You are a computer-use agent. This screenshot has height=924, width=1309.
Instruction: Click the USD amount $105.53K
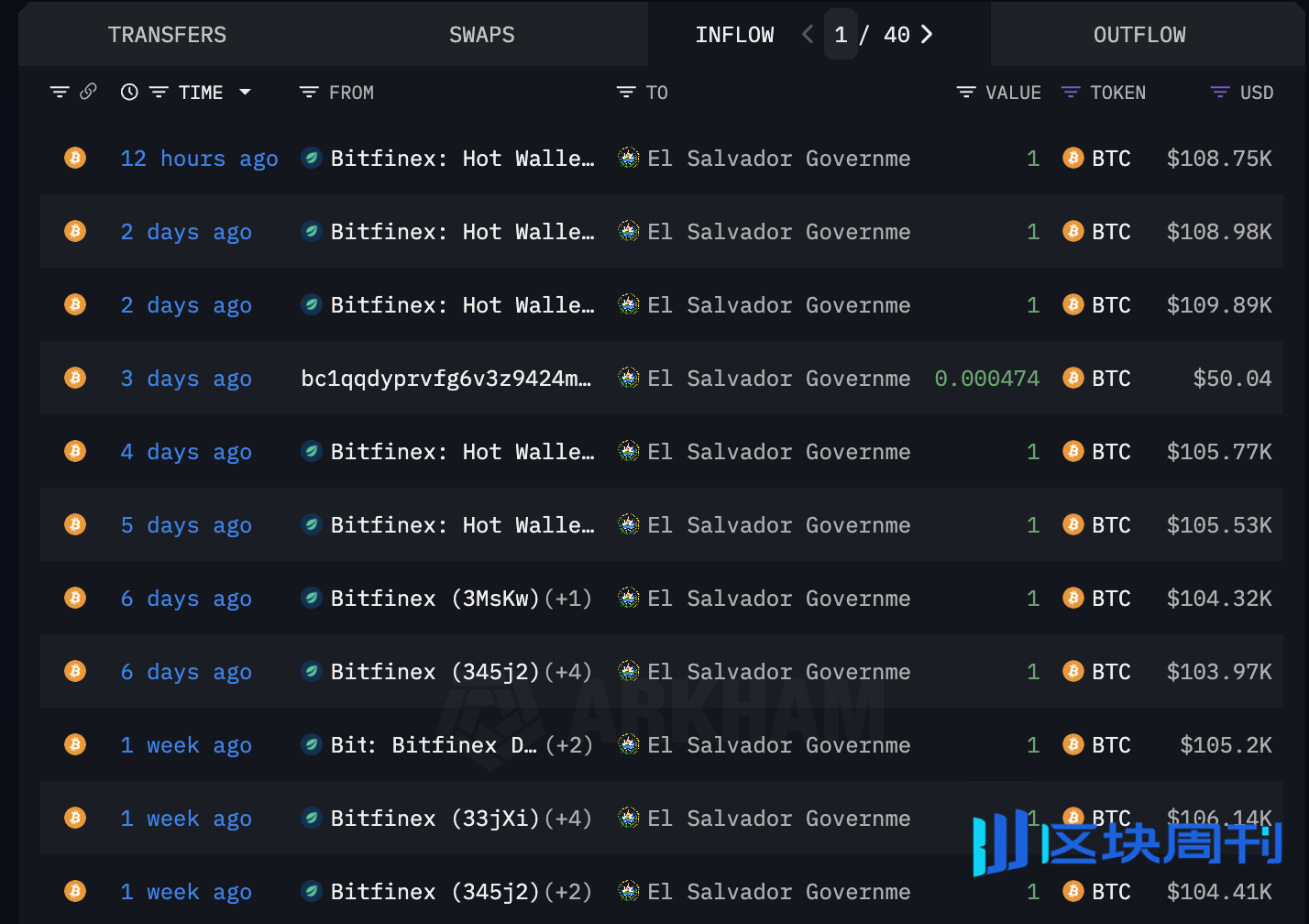tap(1219, 525)
